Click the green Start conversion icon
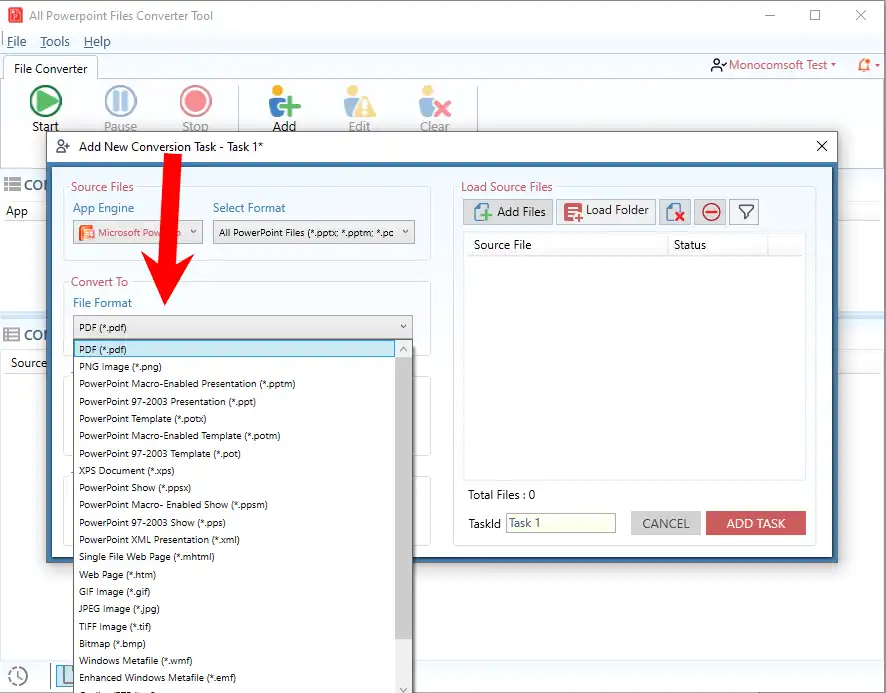 (45, 101)
